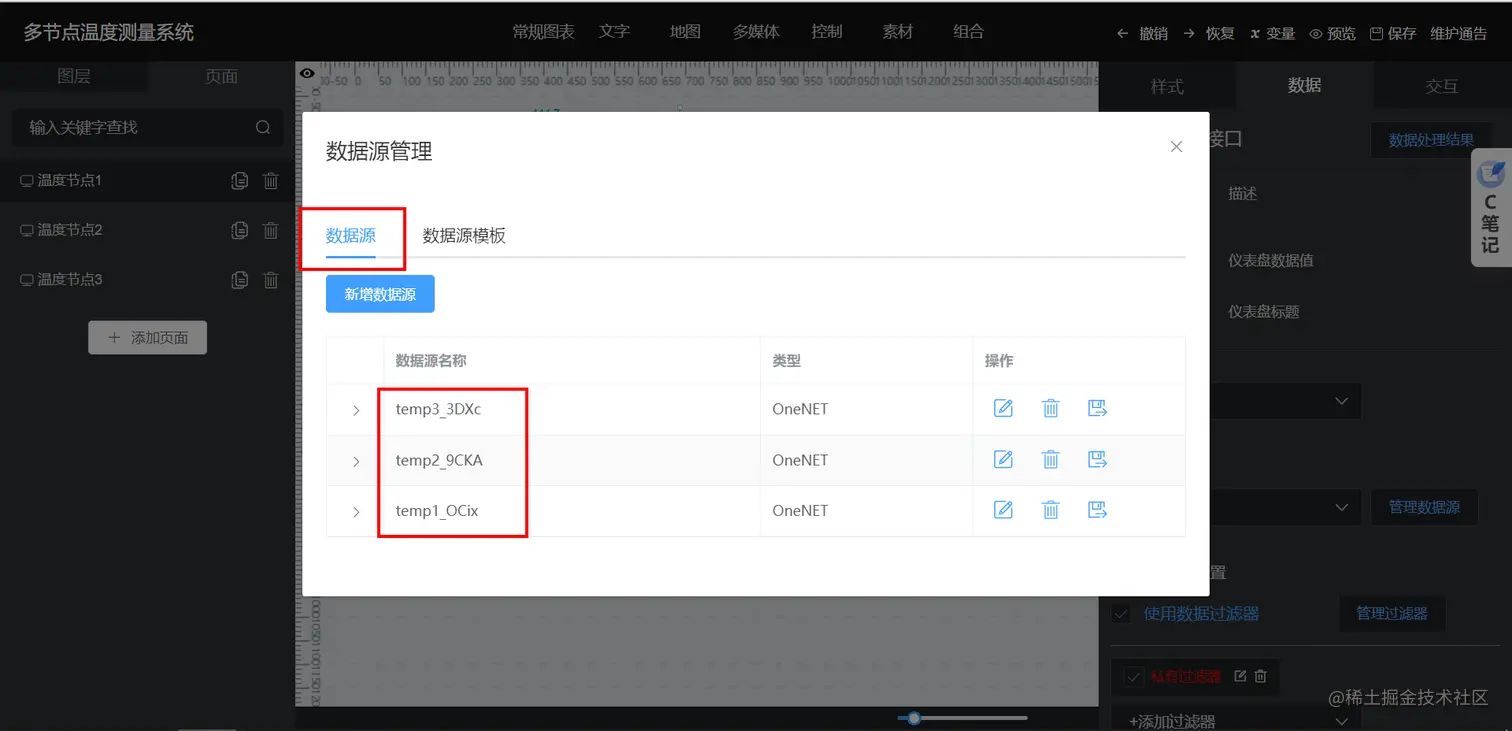Delete the temp2_9CKA data source
This screenshot has width=1512, height=731.
point(1050,459)
